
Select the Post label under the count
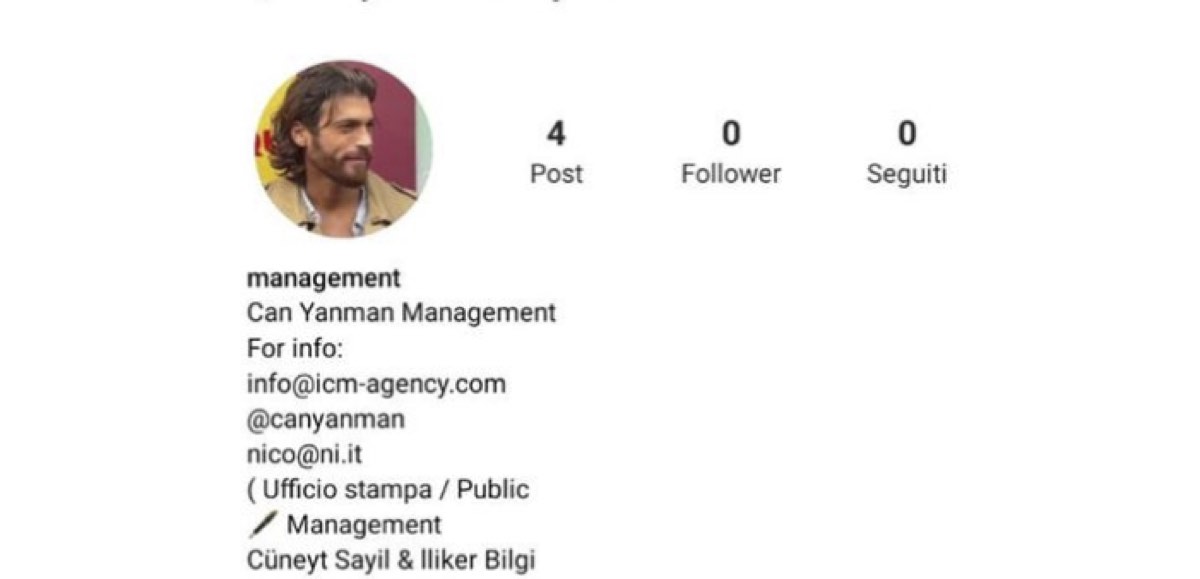(x=556, y=174)
